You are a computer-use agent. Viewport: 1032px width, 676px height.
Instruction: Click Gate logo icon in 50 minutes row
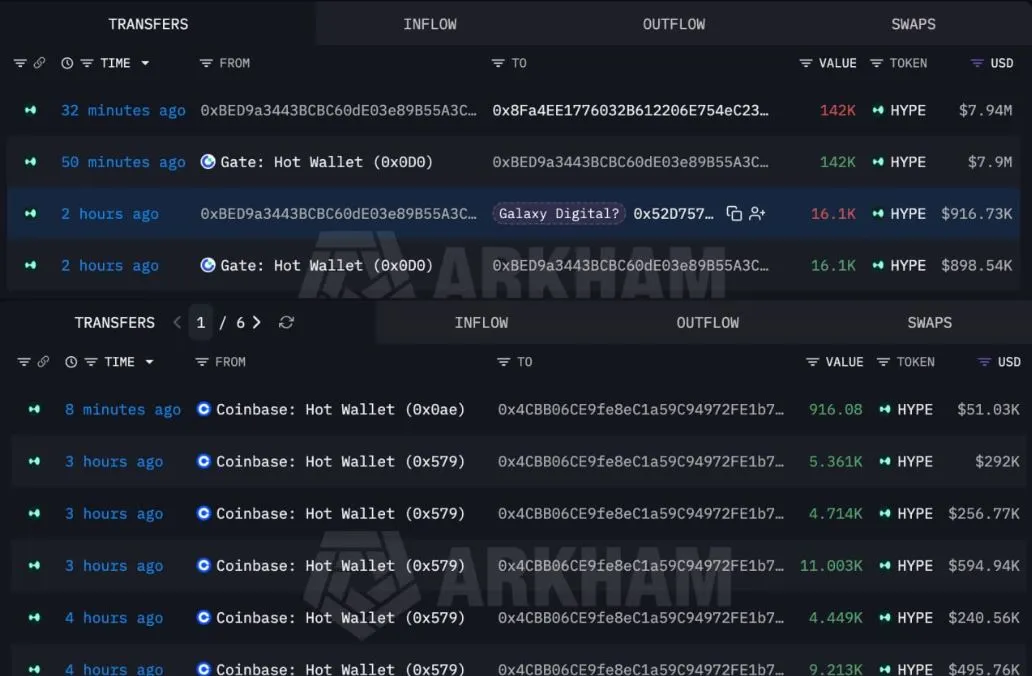click(208, 162)
